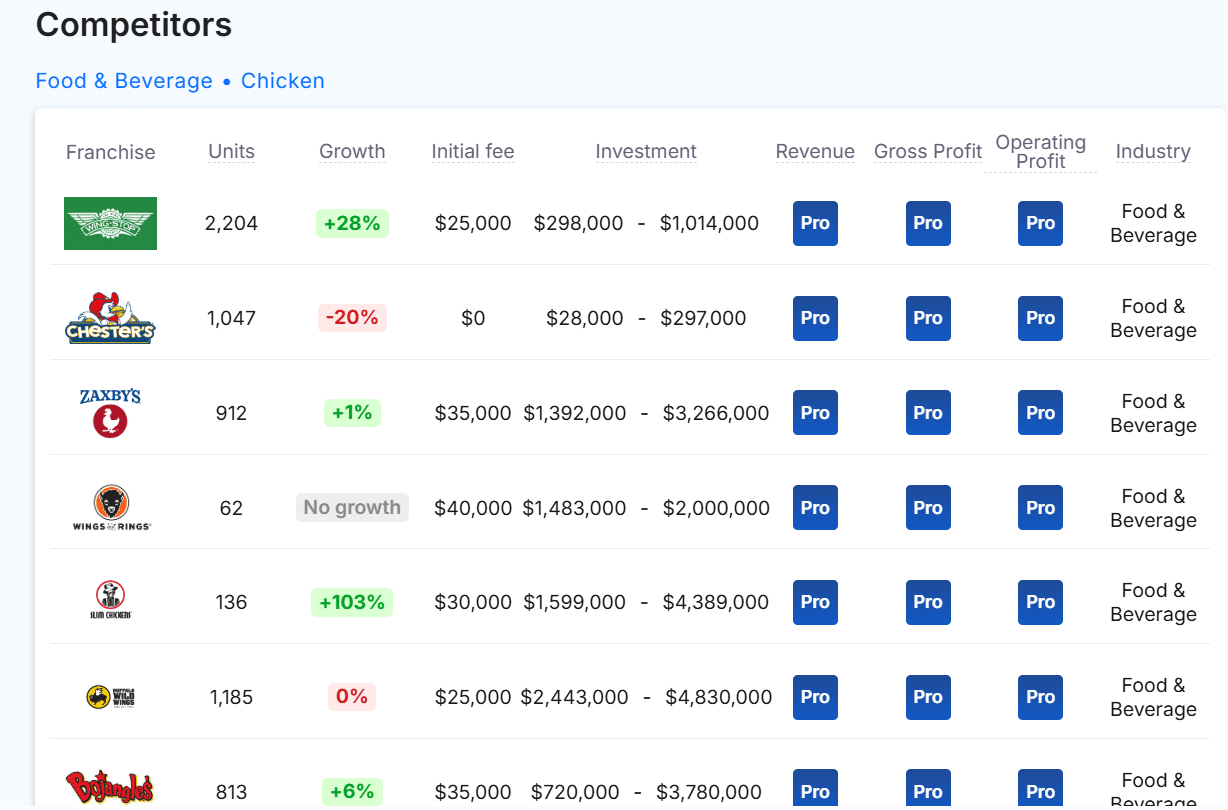This screenshot has width=1228, height=810.
Task: Click the $0 initial fee value
Action: pos(473,318)
